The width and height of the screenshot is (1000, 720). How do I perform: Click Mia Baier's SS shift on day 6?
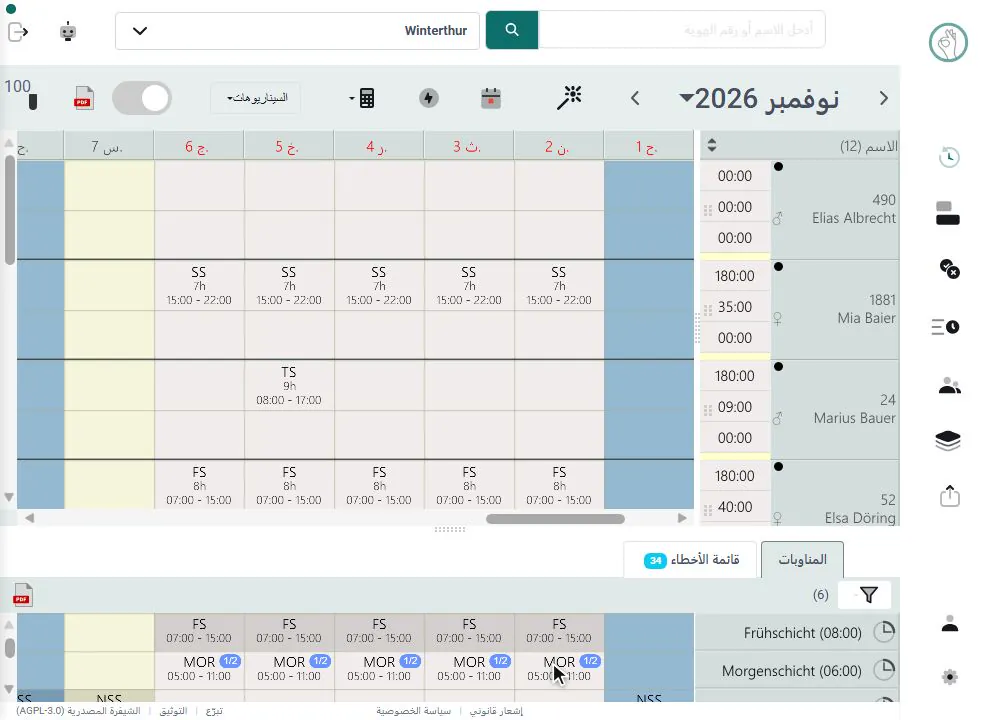pyautogui.click(x=199, y=285)
